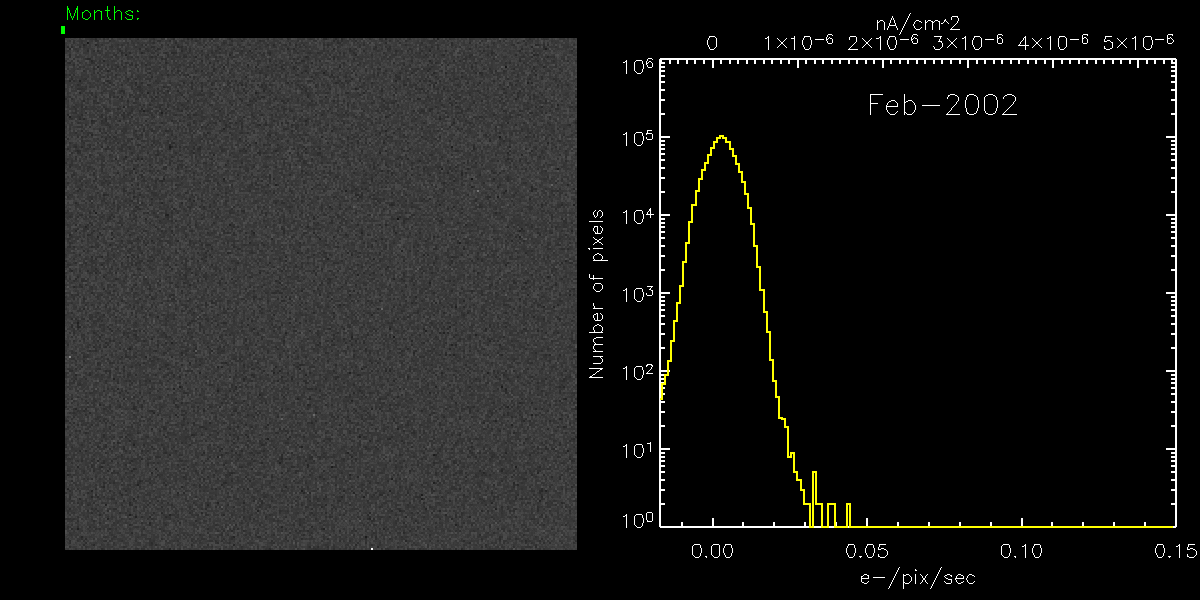Click the 0.10 tick label on bottom axis
The width and height of the screenshot is (1200, 600).
[x=1021, y=552]
